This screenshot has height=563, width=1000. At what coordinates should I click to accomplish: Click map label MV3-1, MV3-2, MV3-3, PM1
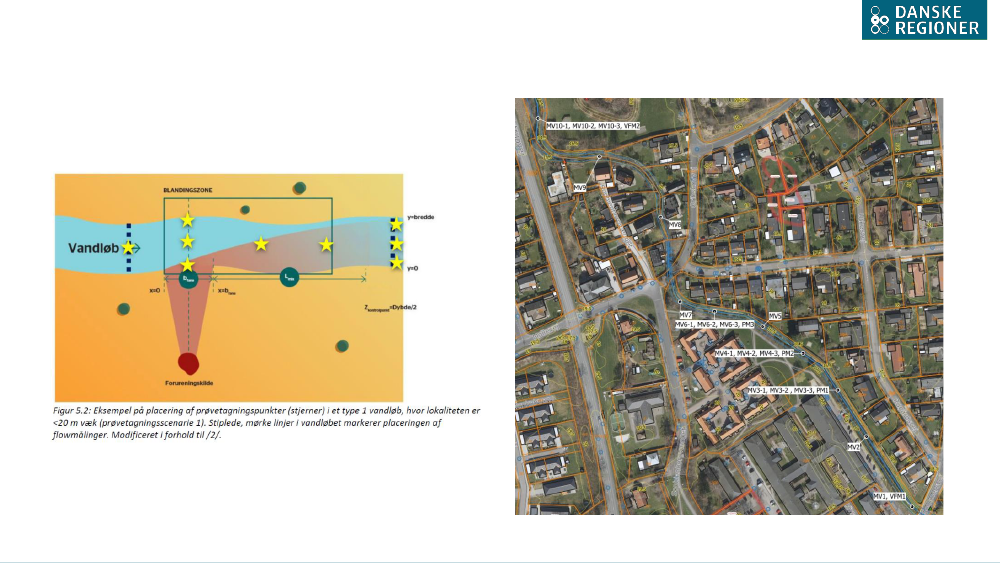click(788, 390)
